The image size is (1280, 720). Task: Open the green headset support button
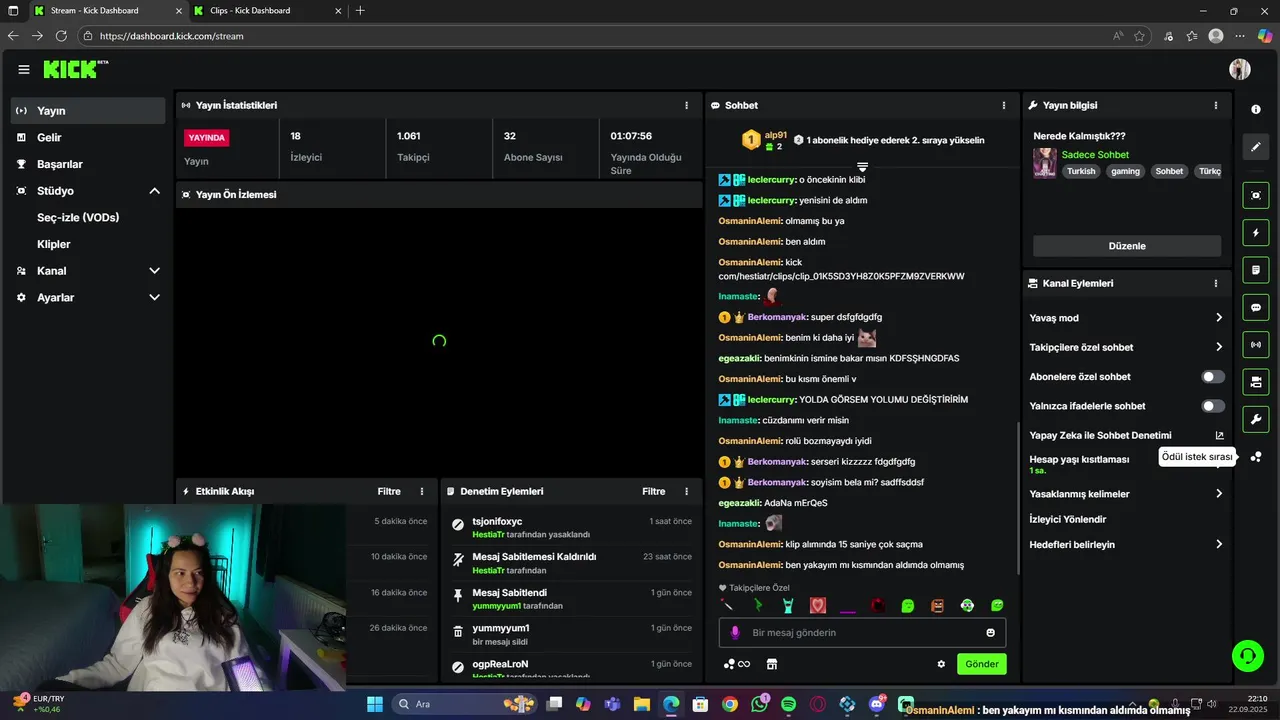[x=1248, y=656]
